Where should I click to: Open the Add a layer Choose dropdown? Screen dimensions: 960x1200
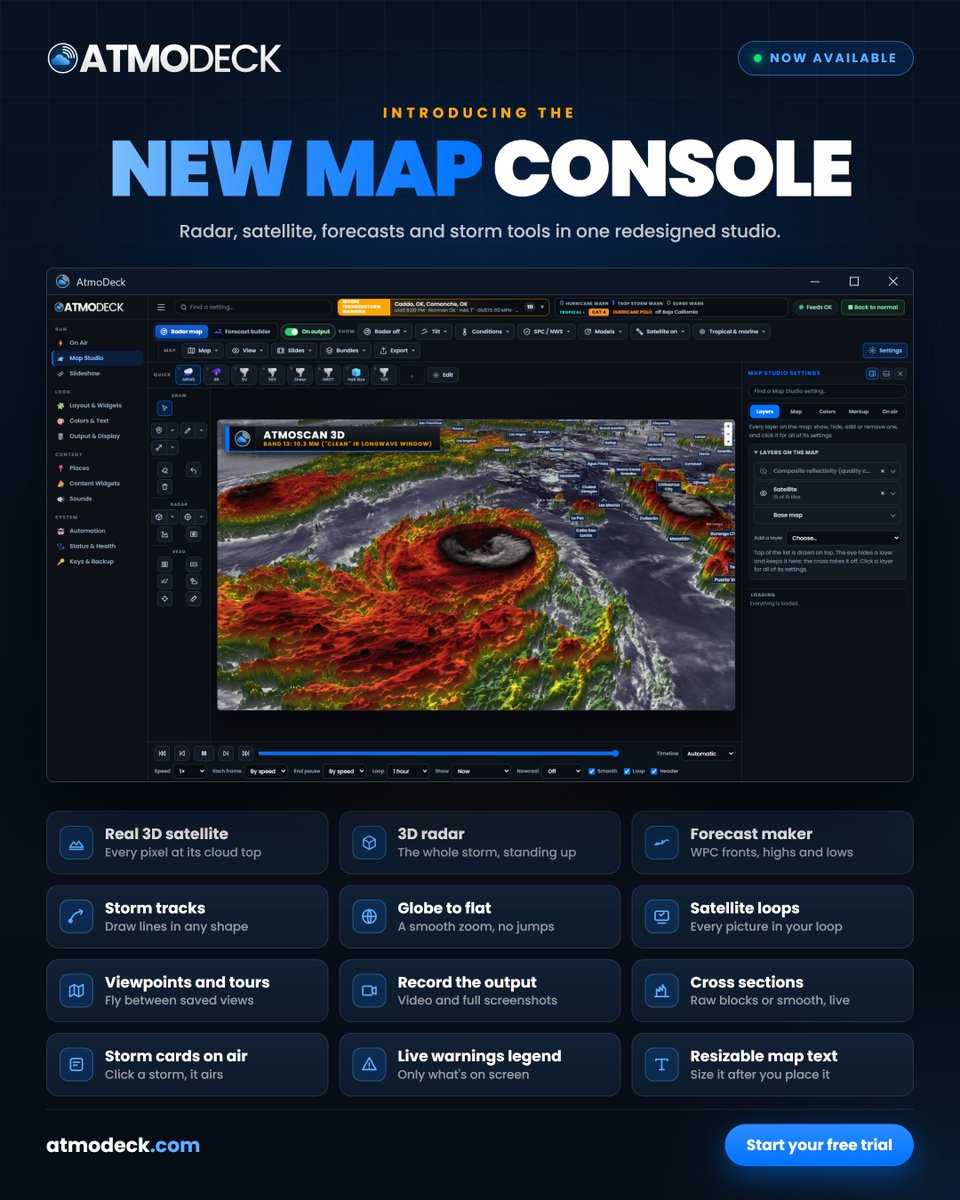point(844,538)
